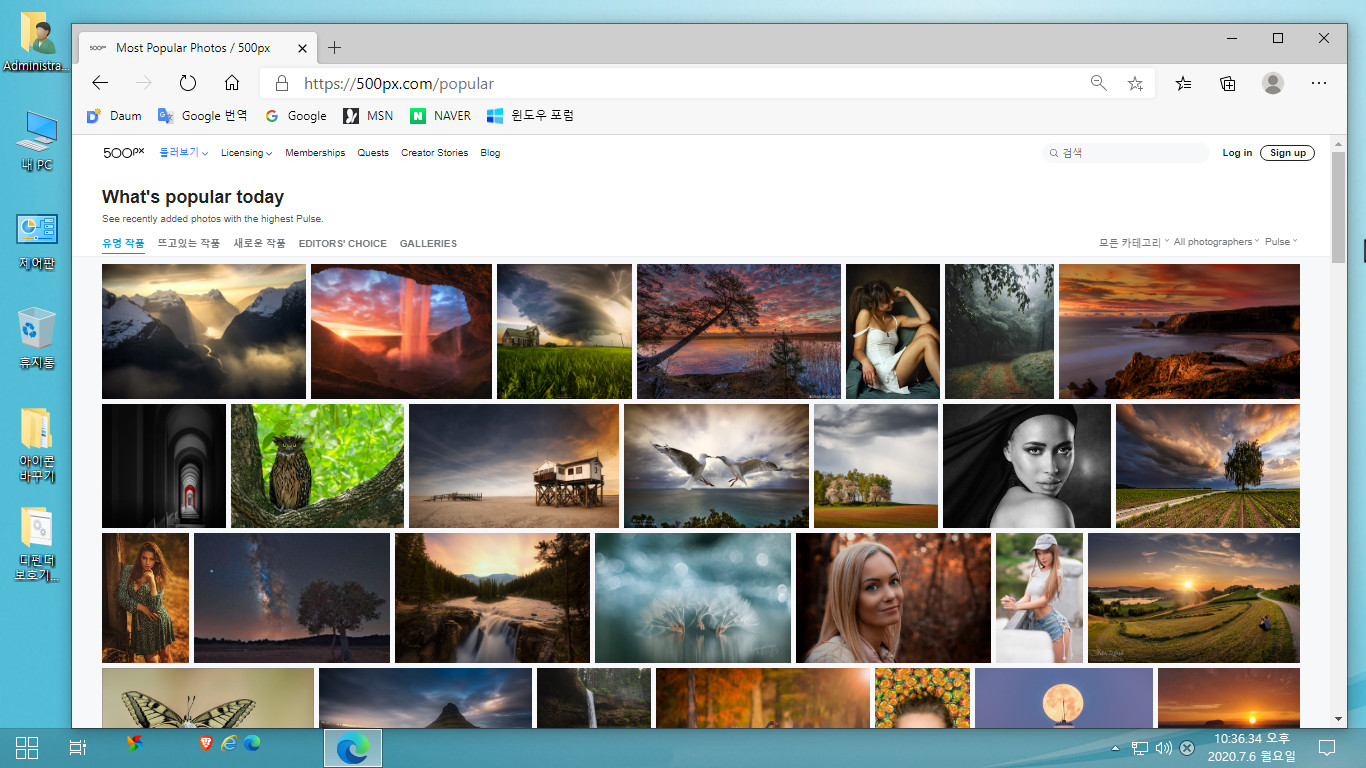Open the Favorites list icon
Screen dimensions: 1366x768
[x=1184, y=84]
